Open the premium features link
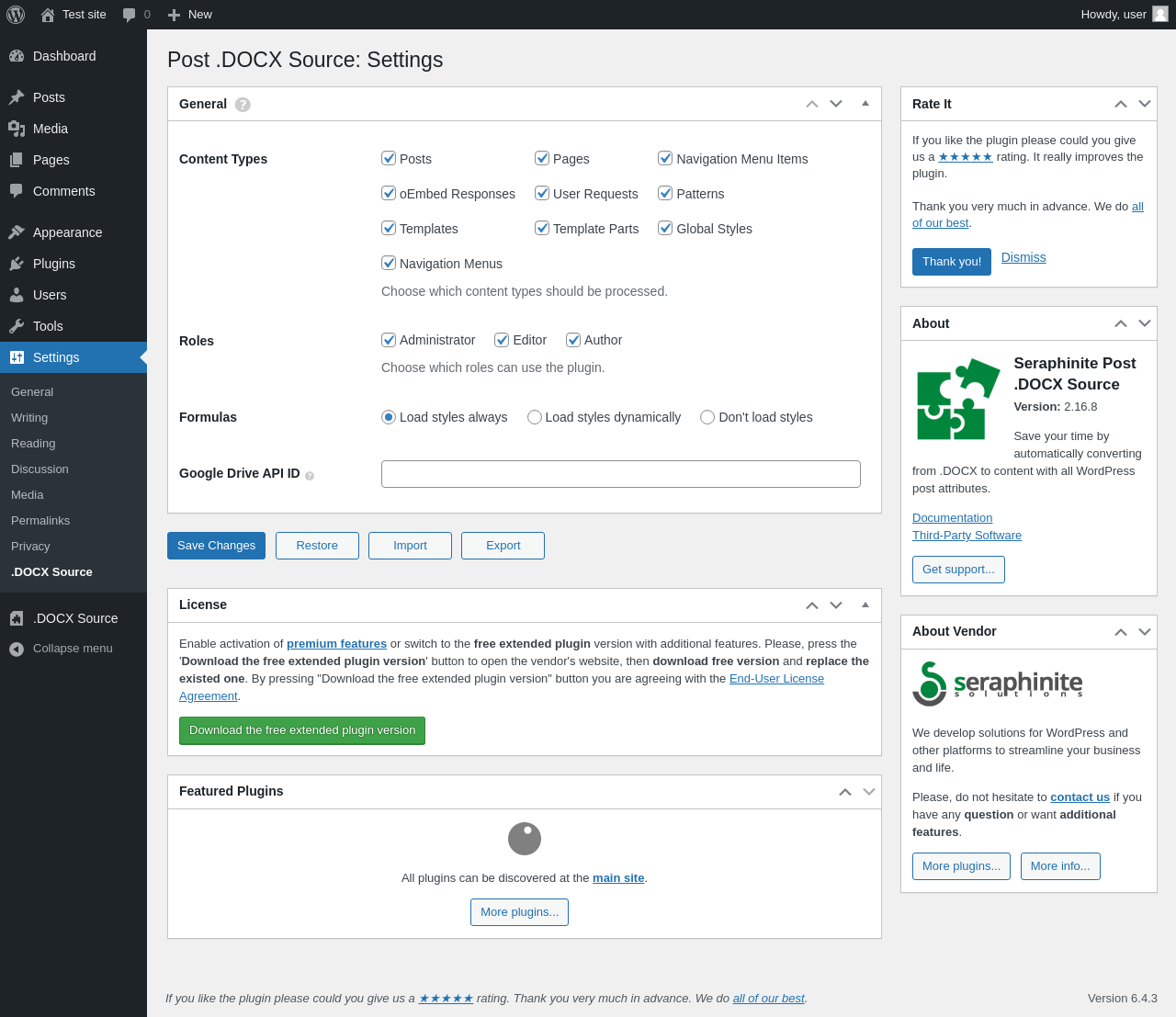1176x1017 pixels. [x=336, y=644]
